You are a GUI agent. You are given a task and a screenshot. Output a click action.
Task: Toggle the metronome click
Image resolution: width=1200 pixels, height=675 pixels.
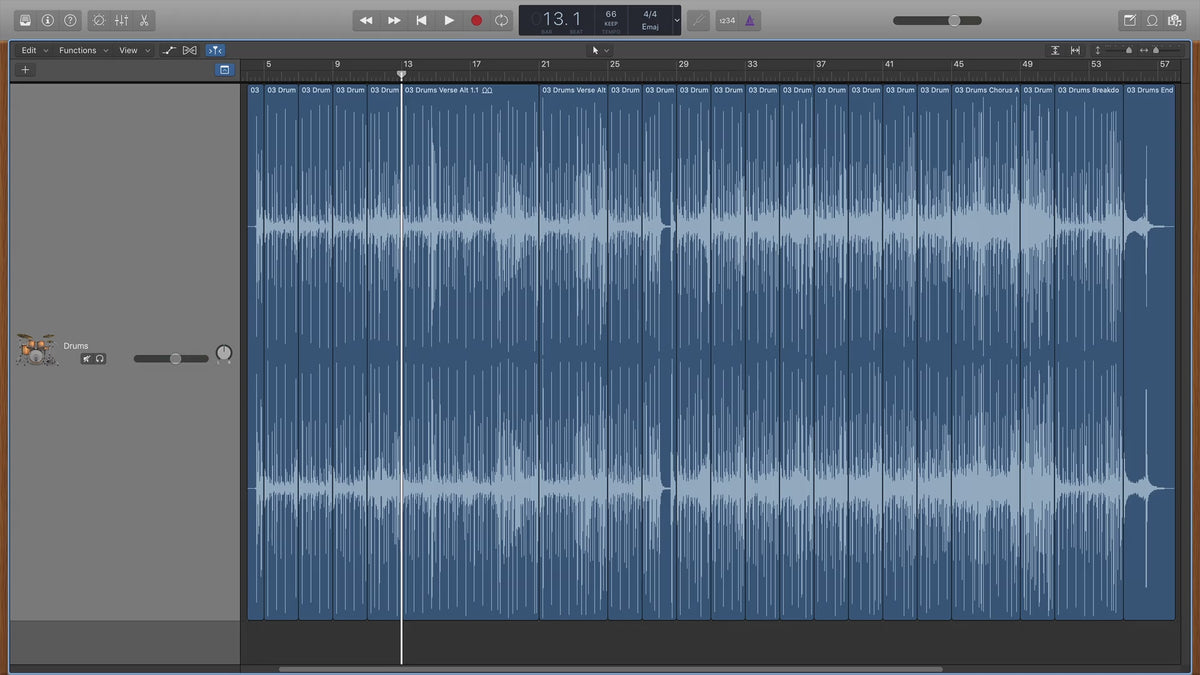click(750, 20)
